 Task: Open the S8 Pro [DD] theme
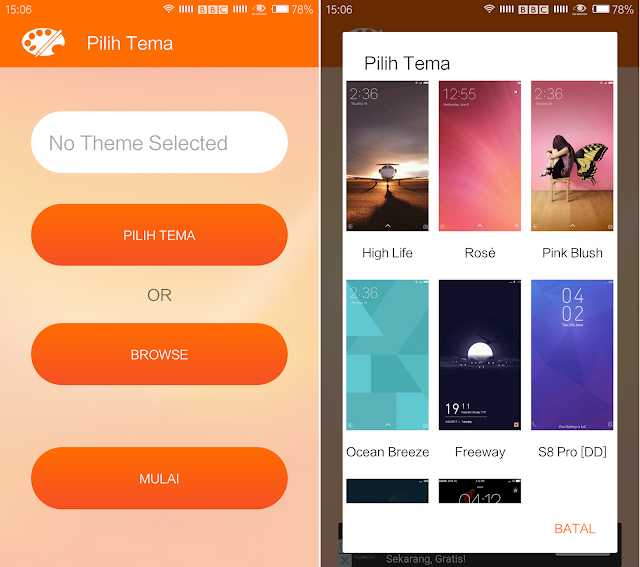click(572, 355)
